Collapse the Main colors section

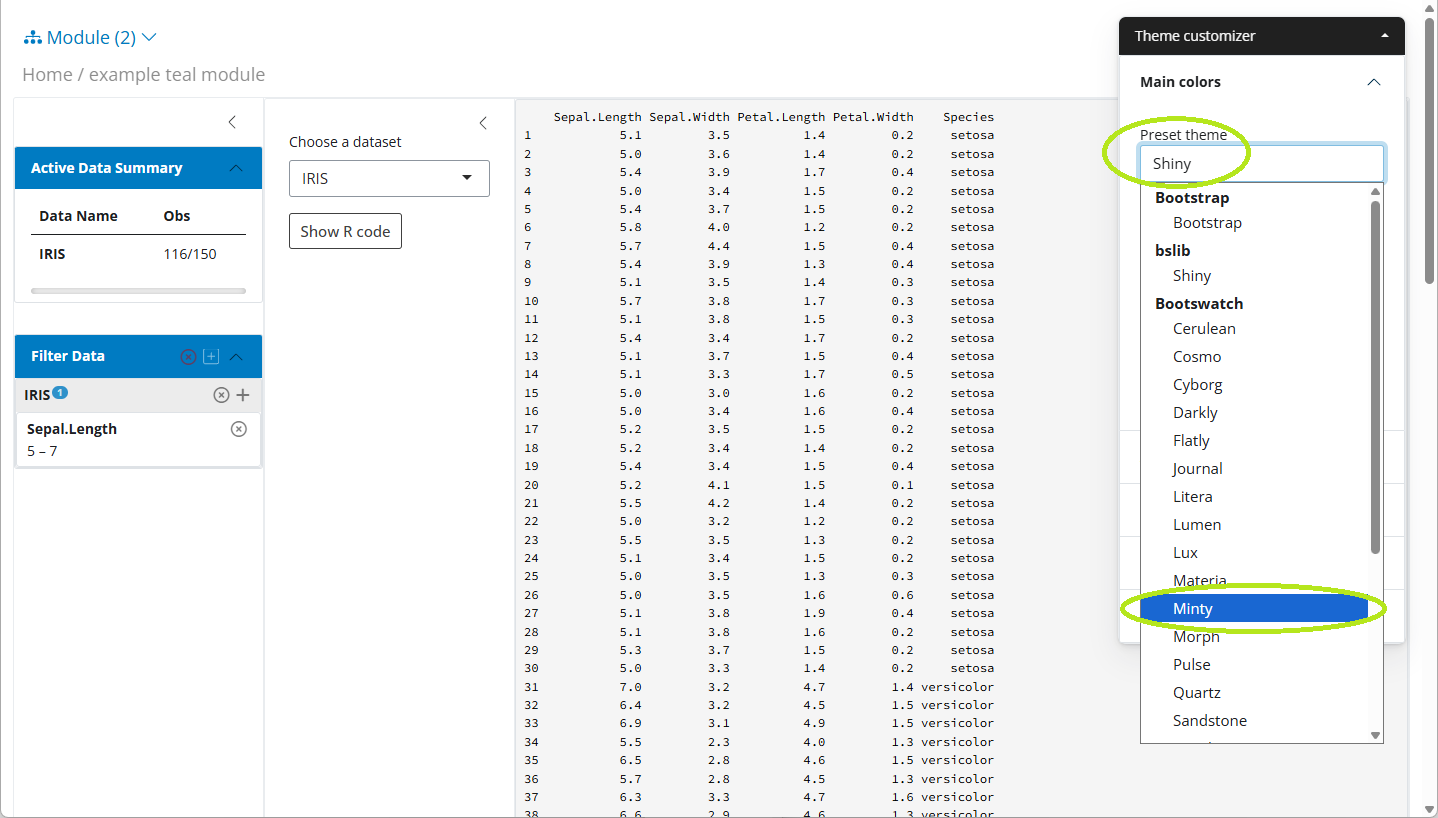click(x=1373, y=82)
